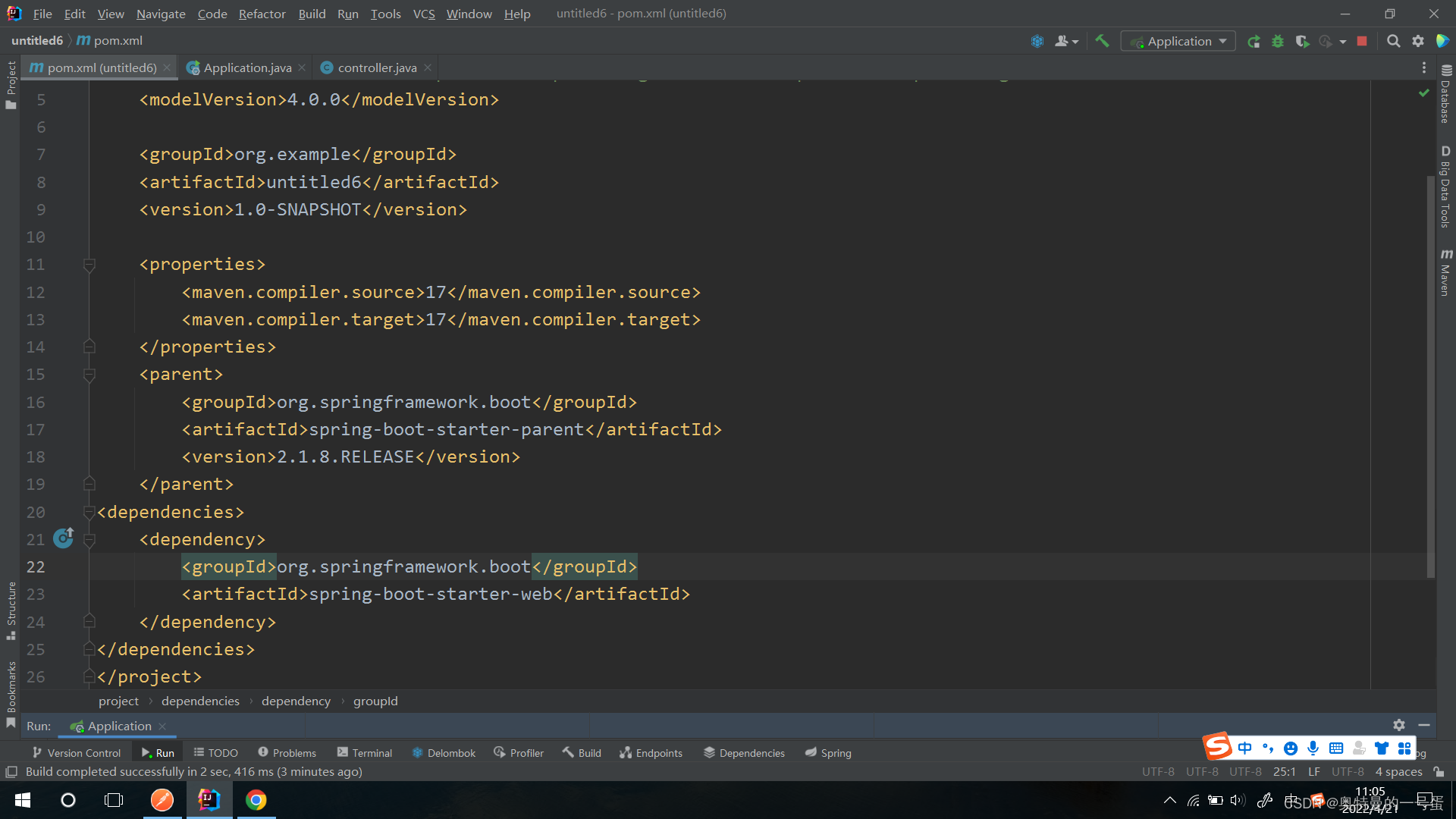Viewport: 1456px width, 819px height.
Task: Start debugging with the green bug icon
Action: 1278,41
